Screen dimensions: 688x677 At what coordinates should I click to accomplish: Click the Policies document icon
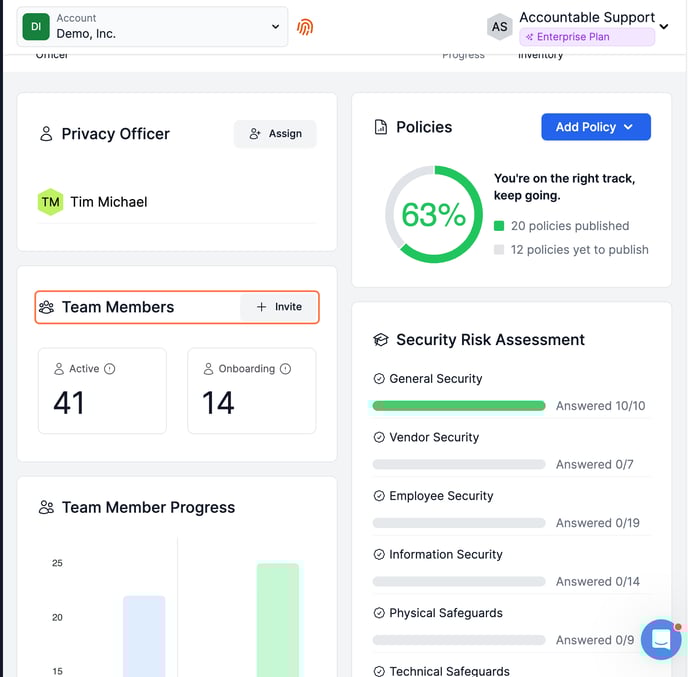click(380, 127)
